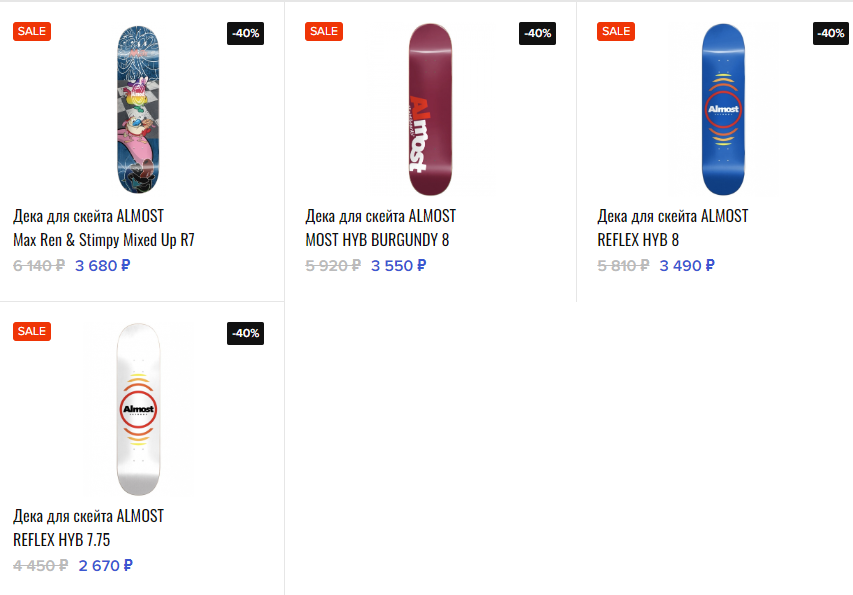Click the SALE label on the white deck

[32, 331]
